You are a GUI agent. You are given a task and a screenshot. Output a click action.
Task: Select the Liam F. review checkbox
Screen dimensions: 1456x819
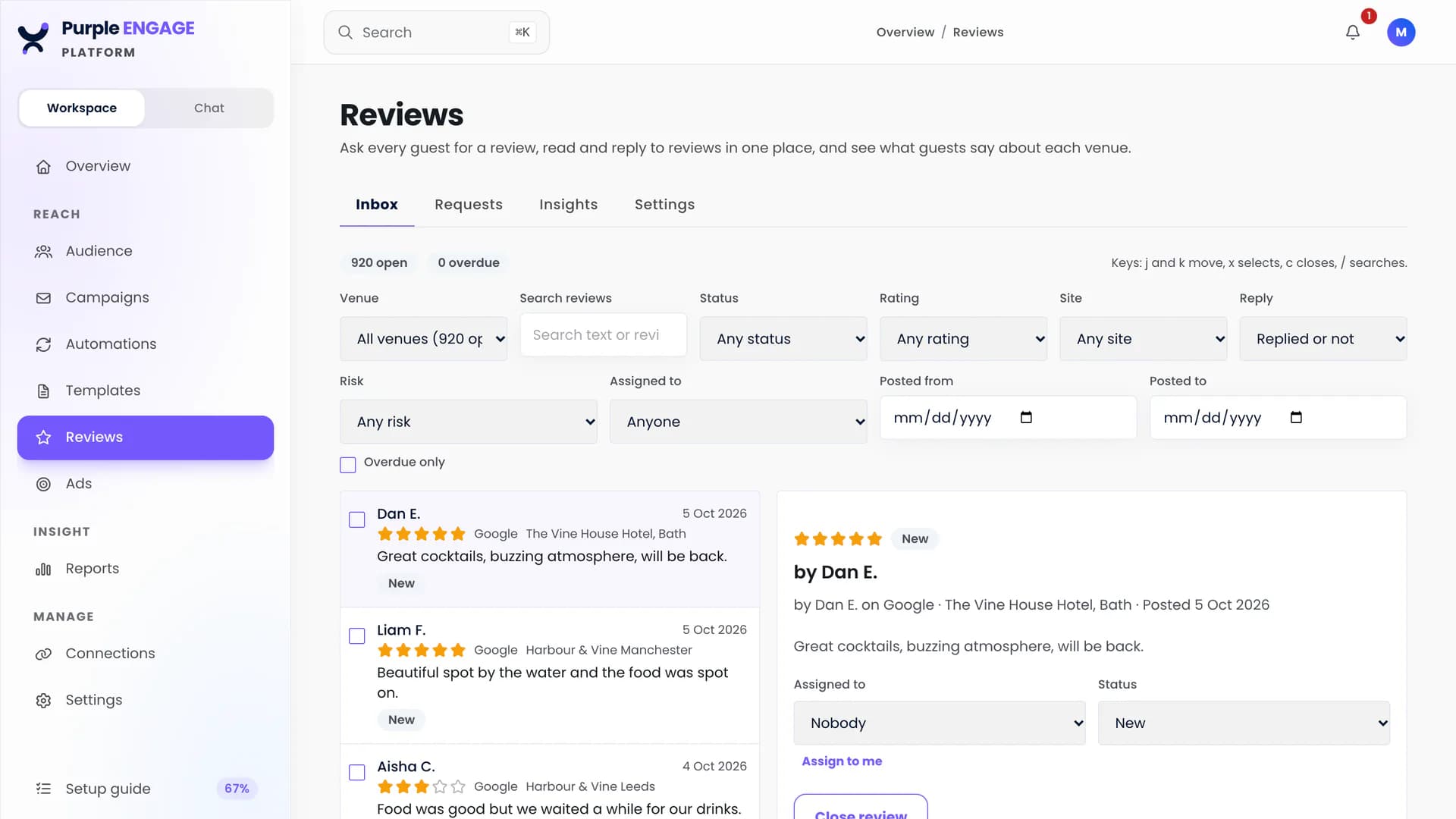356,635
